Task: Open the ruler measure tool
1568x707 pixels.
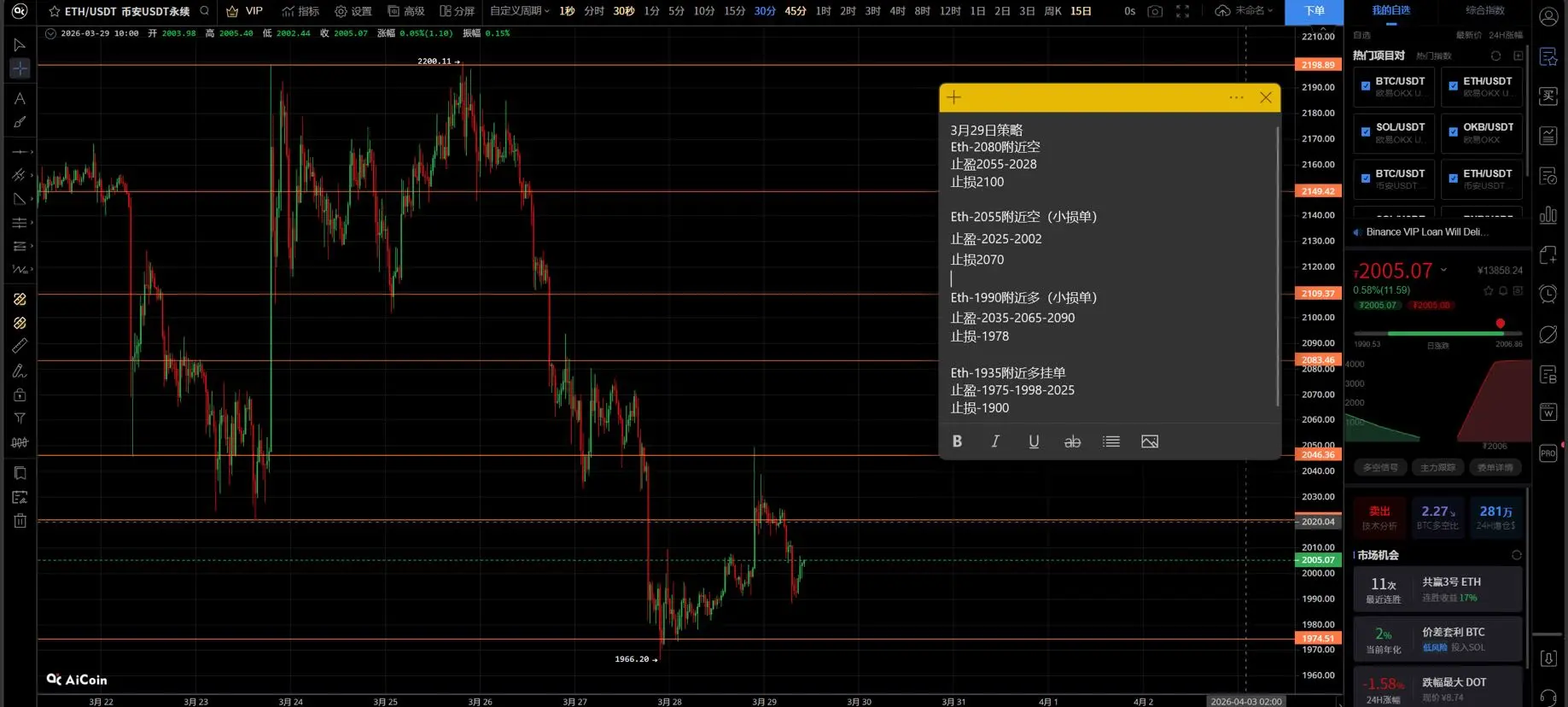Action: coord(20,346)
